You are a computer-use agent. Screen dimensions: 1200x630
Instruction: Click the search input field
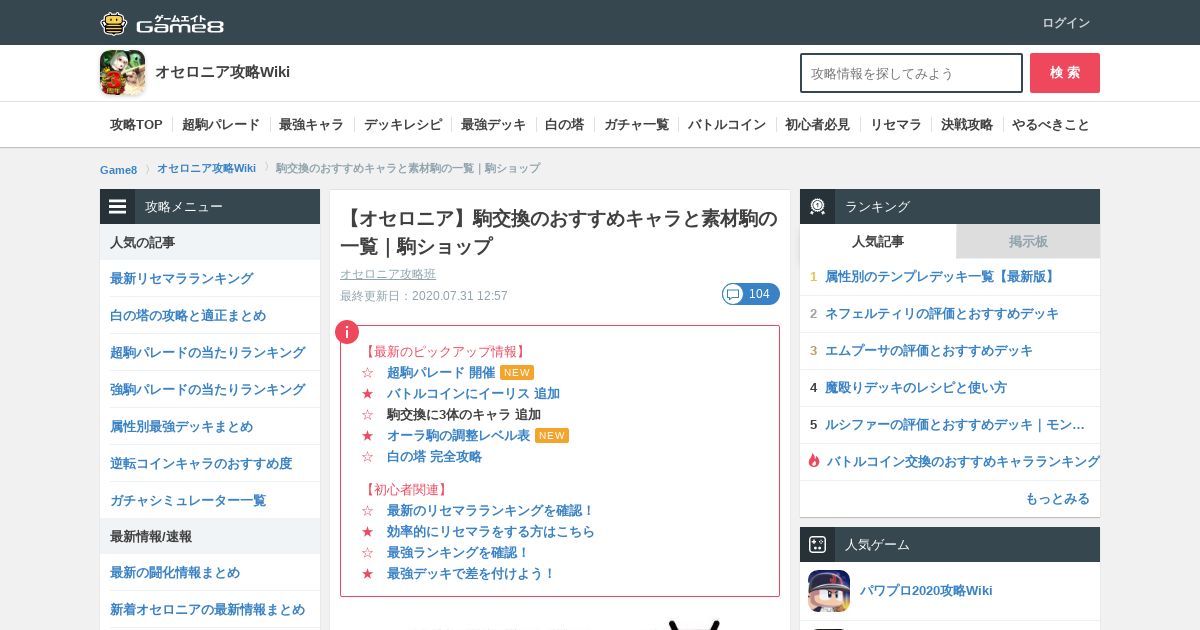[x=911, y=73]
